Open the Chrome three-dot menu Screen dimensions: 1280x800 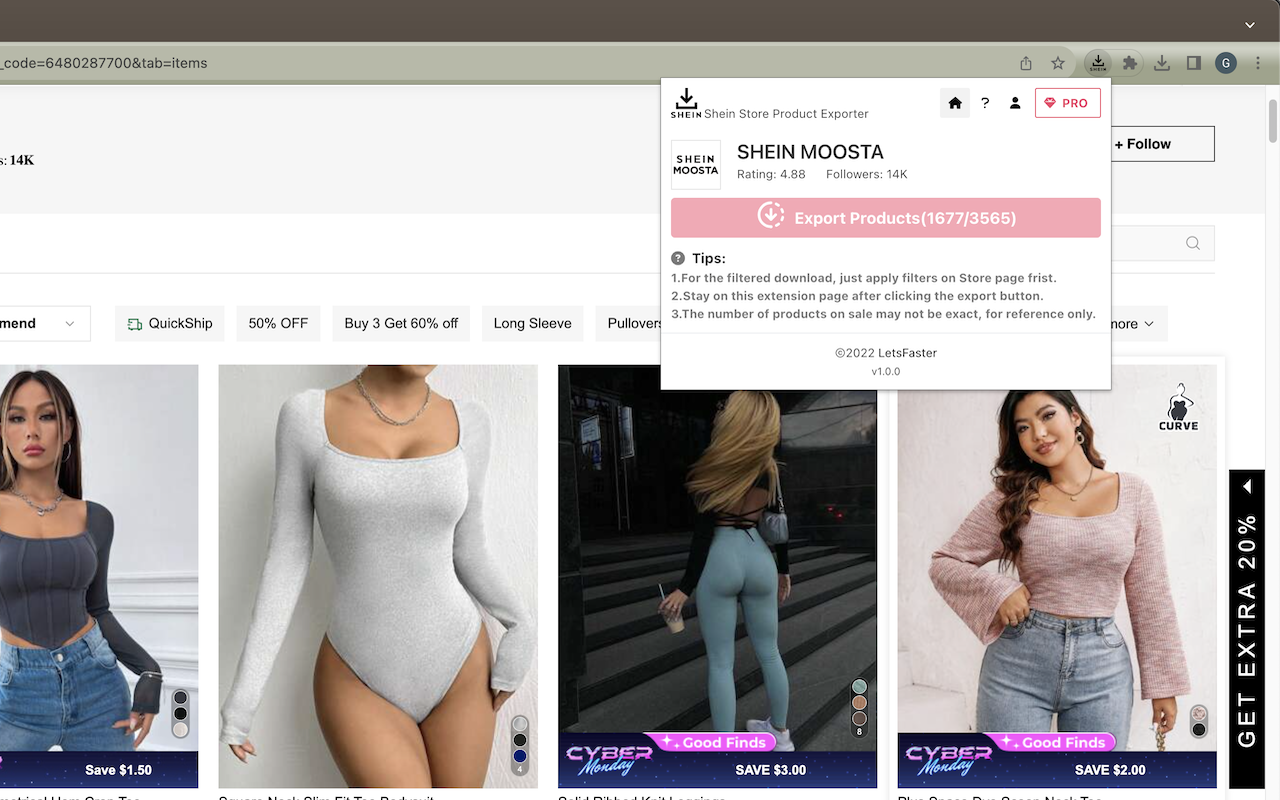pyautogui.click(x=1258, y=63)
